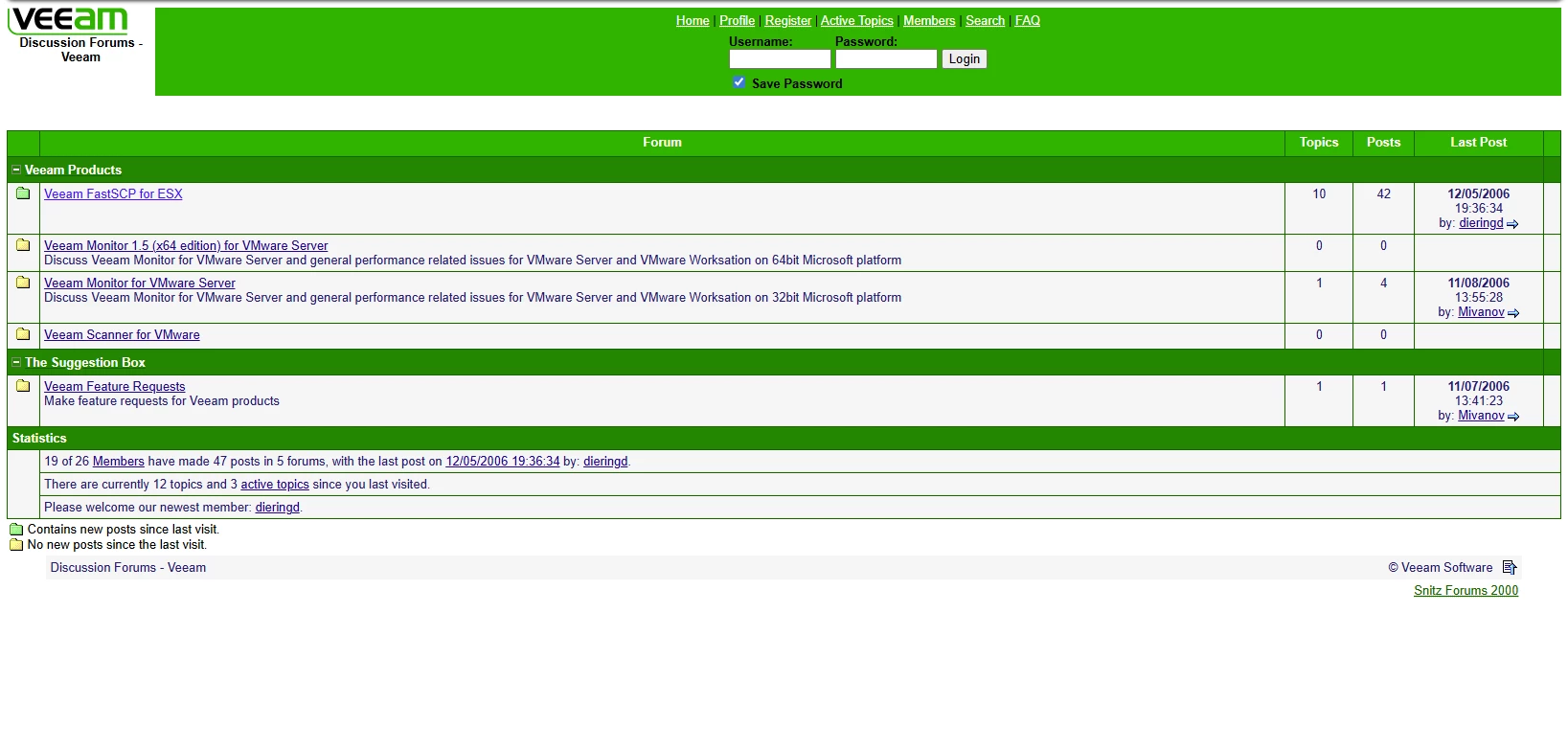The height and width of the screenshot is (749, 1568).
Task: Click the Last Post column header
Action: click(1478, 142)
